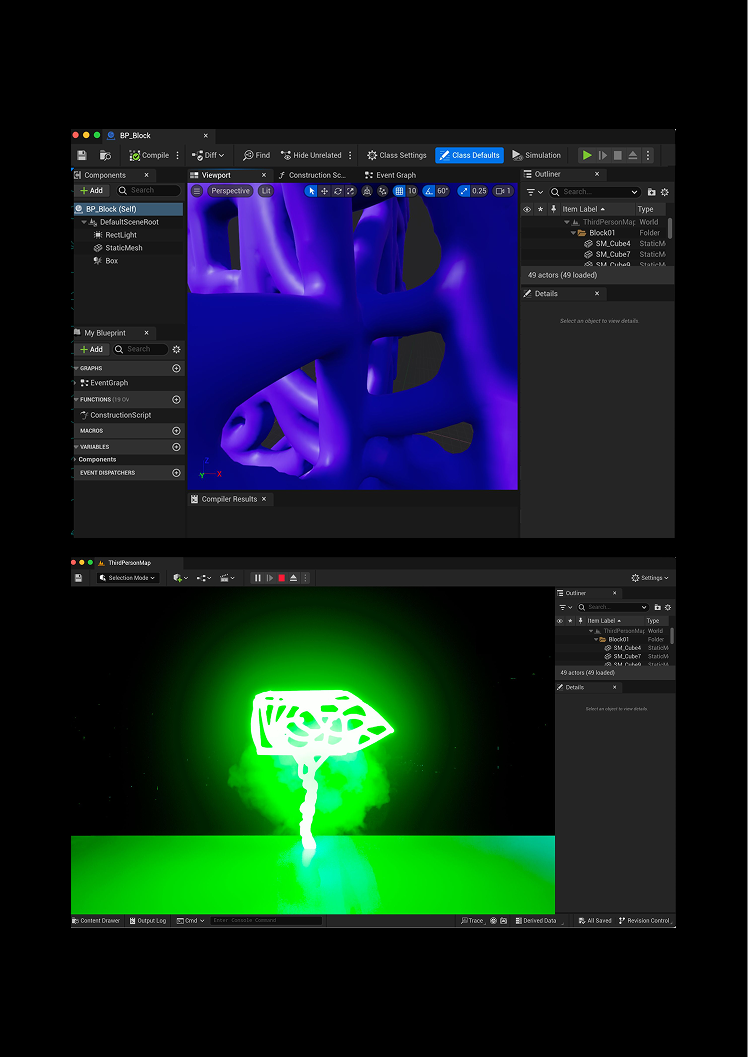Open My Blueprint settings gear
Image resolution: width=748 pixels, height=1057 pixels.
click(177, 349)
